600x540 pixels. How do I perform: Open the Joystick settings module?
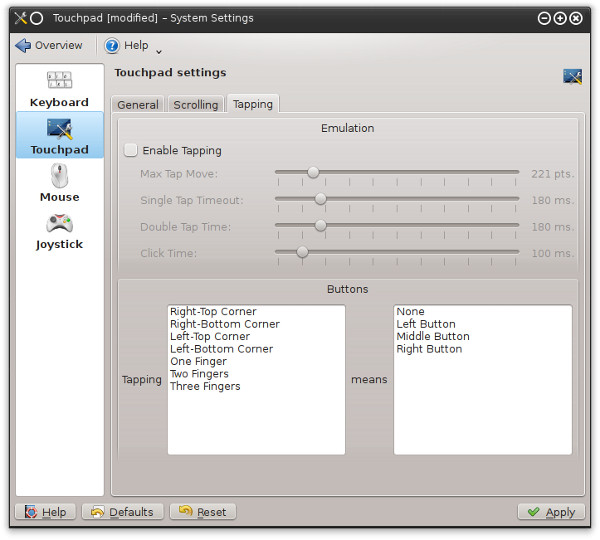[59, 230]
